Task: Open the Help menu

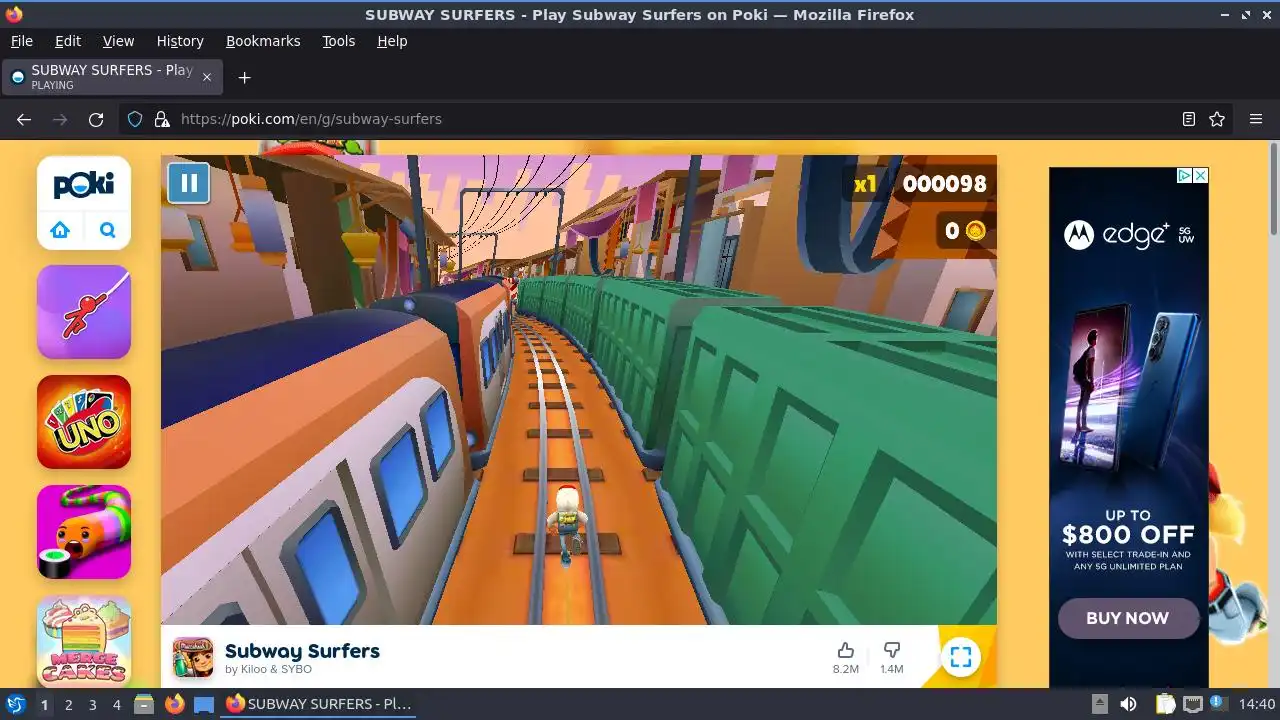Action: pyautogui.click(x=392, y=41)
